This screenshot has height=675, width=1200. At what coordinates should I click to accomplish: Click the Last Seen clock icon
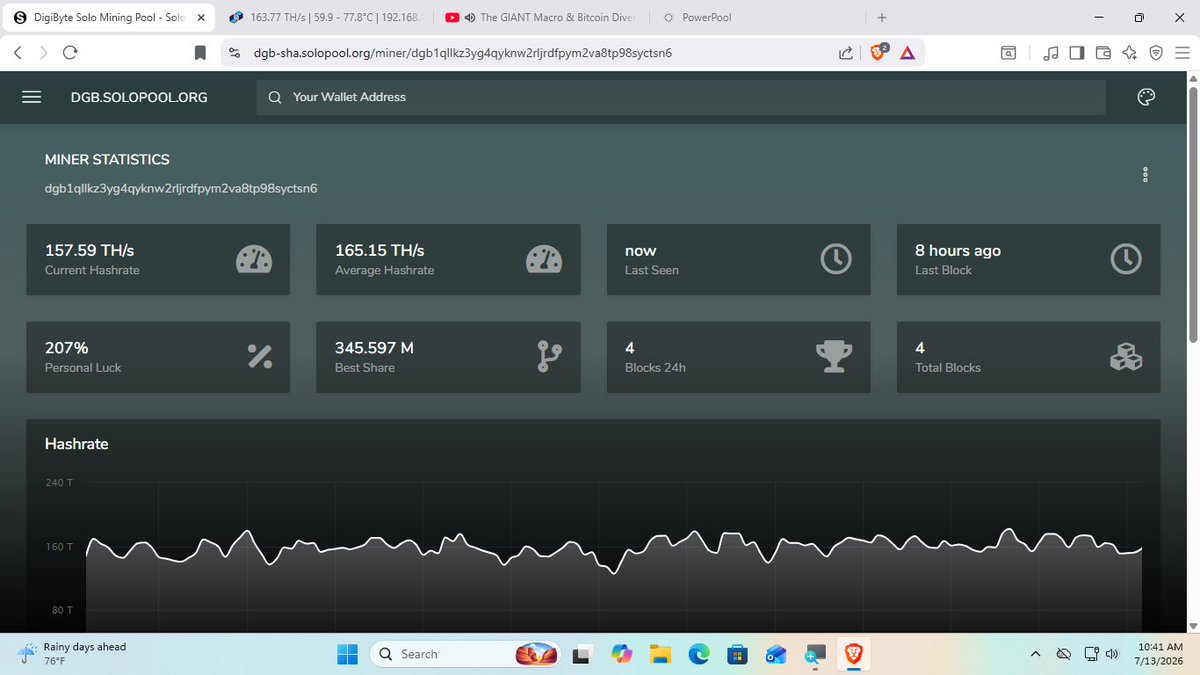[835, 260]
